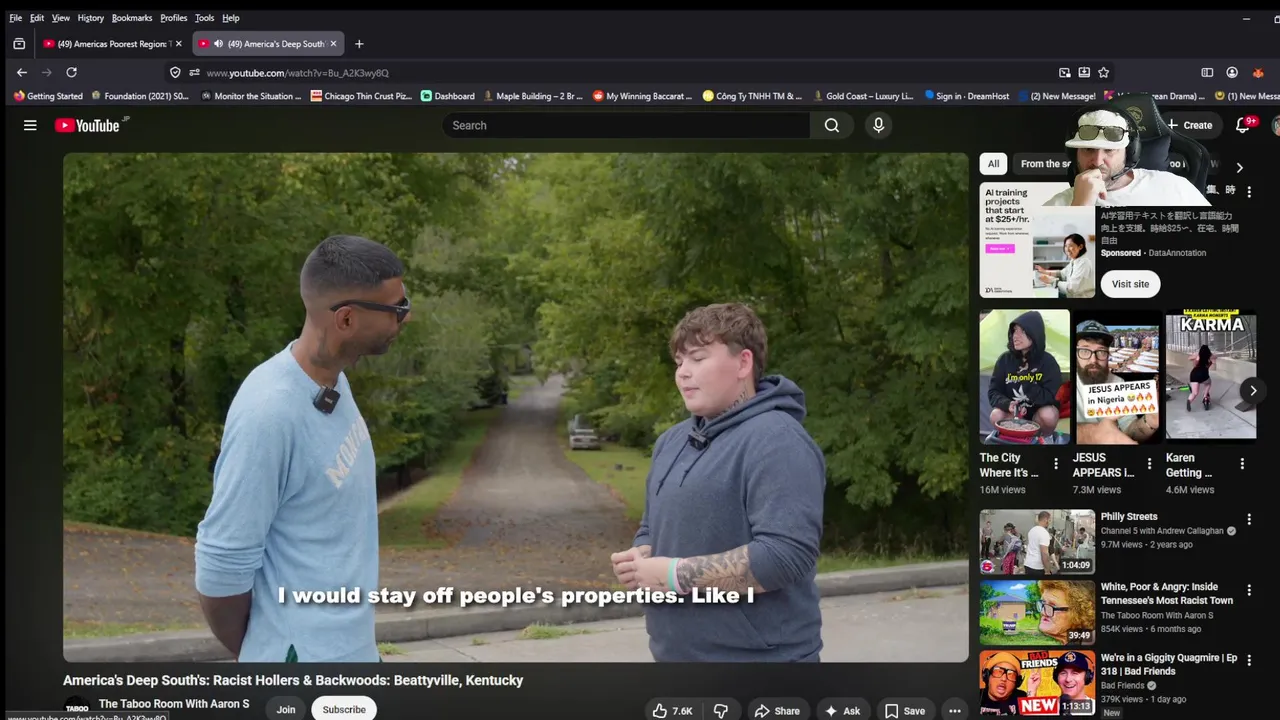The image size is (1280, 720).
Task: Close the Americas Poorest Region tab
Action: click(x=179, y=44)
